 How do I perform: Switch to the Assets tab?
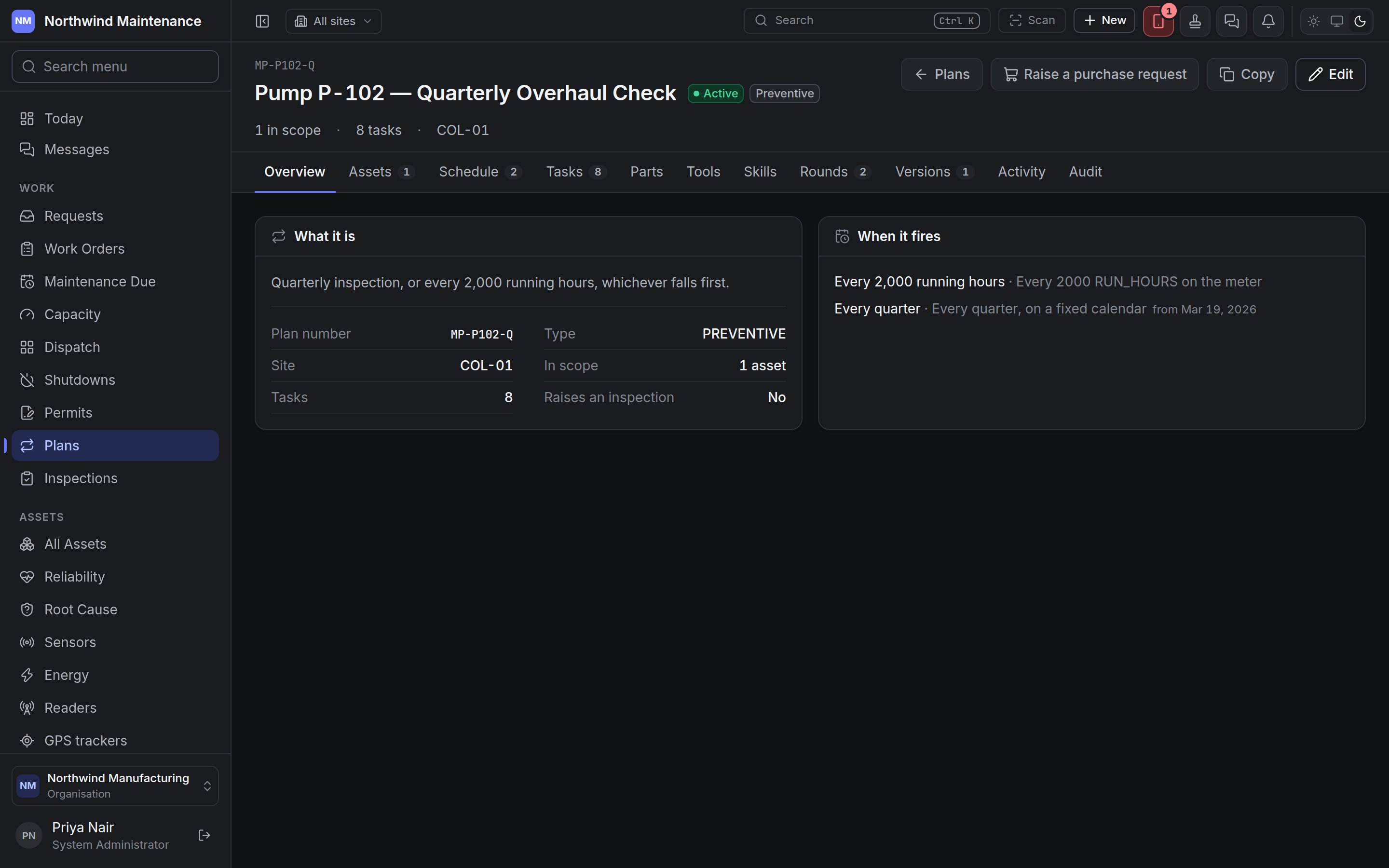381,172
